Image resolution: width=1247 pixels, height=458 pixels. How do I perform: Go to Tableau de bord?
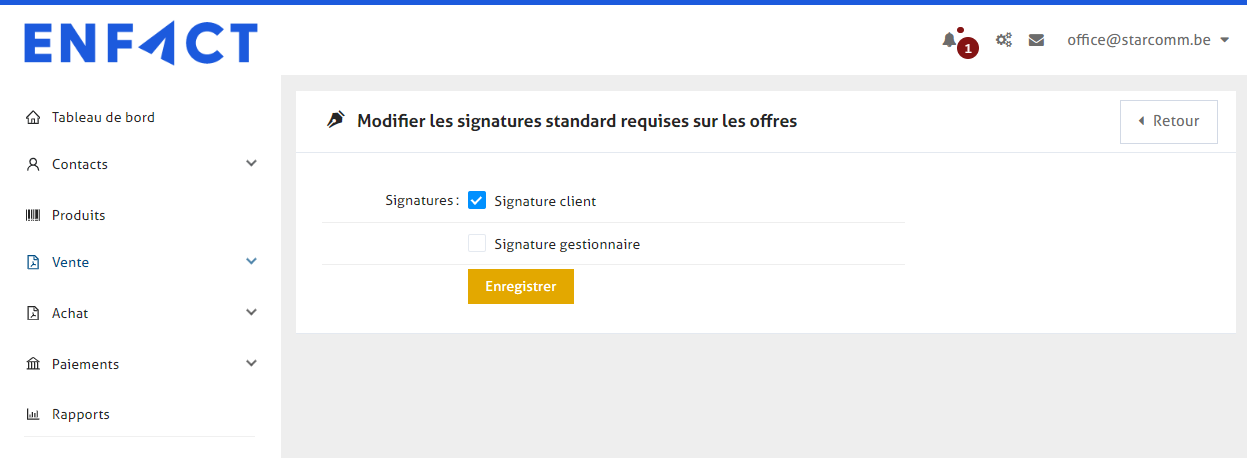(103, 117)
